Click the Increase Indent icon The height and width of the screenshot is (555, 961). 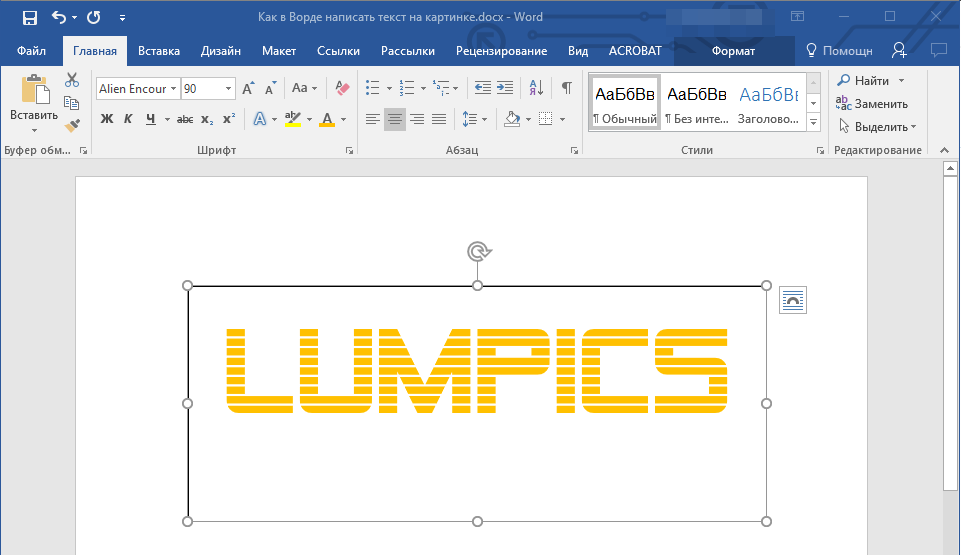pos(505,88)
